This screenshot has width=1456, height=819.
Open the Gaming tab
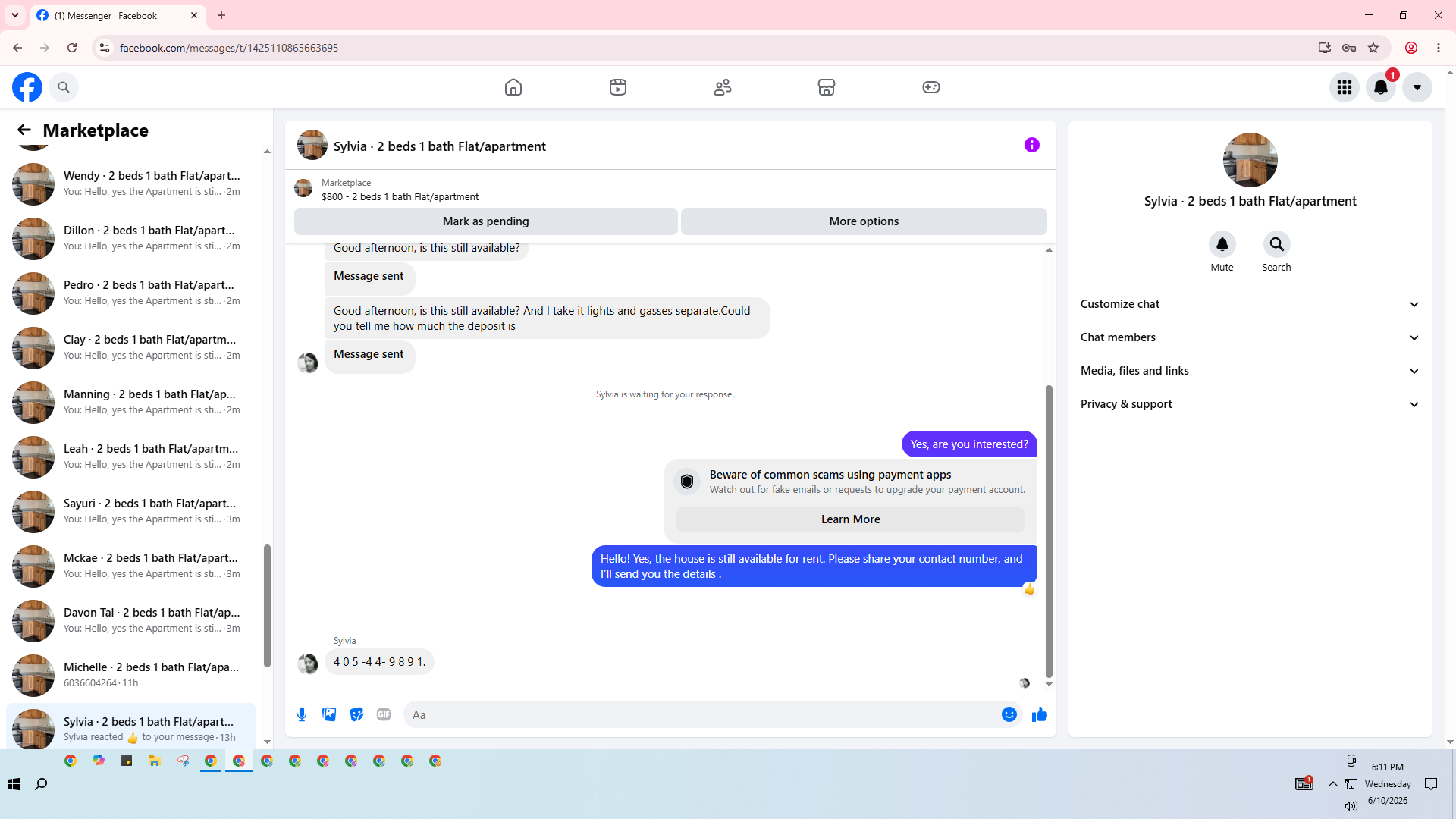point(931,87)
